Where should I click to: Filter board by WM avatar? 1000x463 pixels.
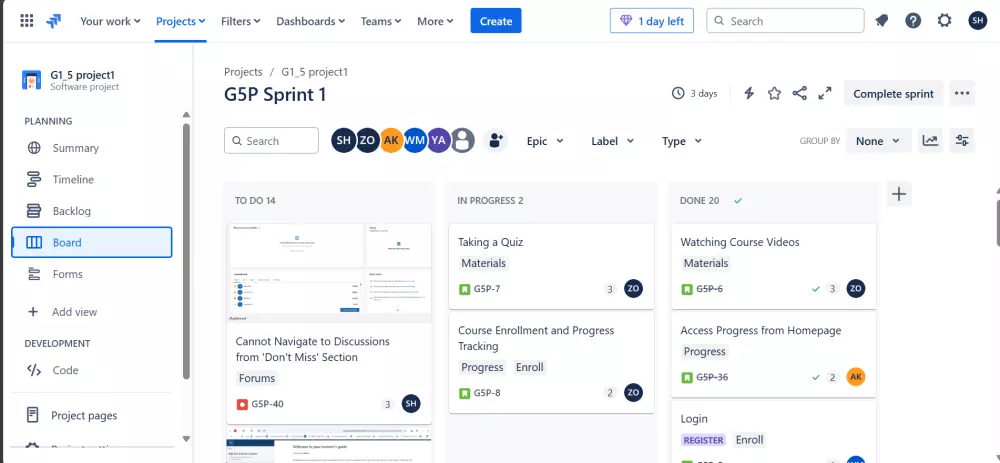[415, 141]
